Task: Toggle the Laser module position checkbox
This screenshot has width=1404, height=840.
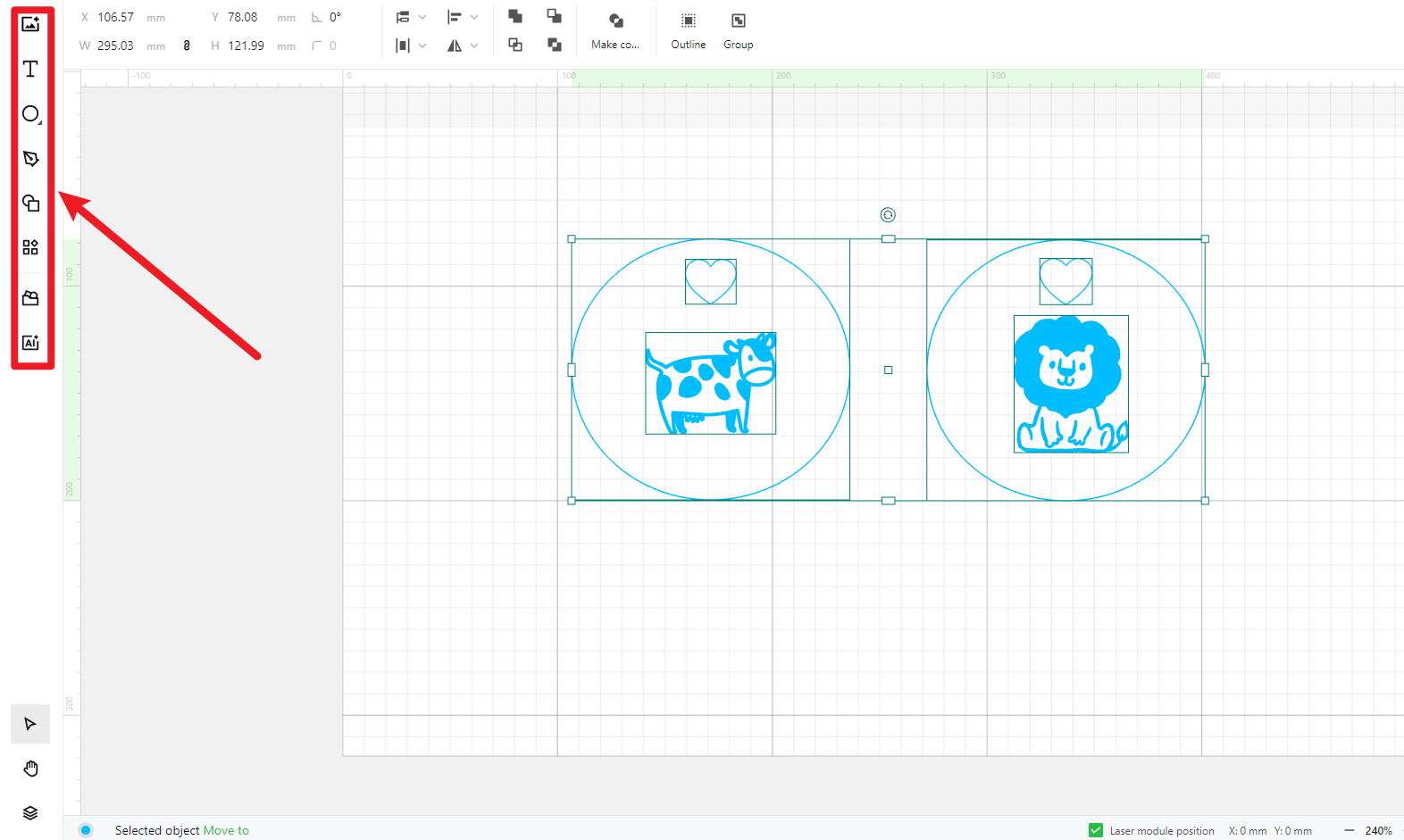Action: [1096, 830]
